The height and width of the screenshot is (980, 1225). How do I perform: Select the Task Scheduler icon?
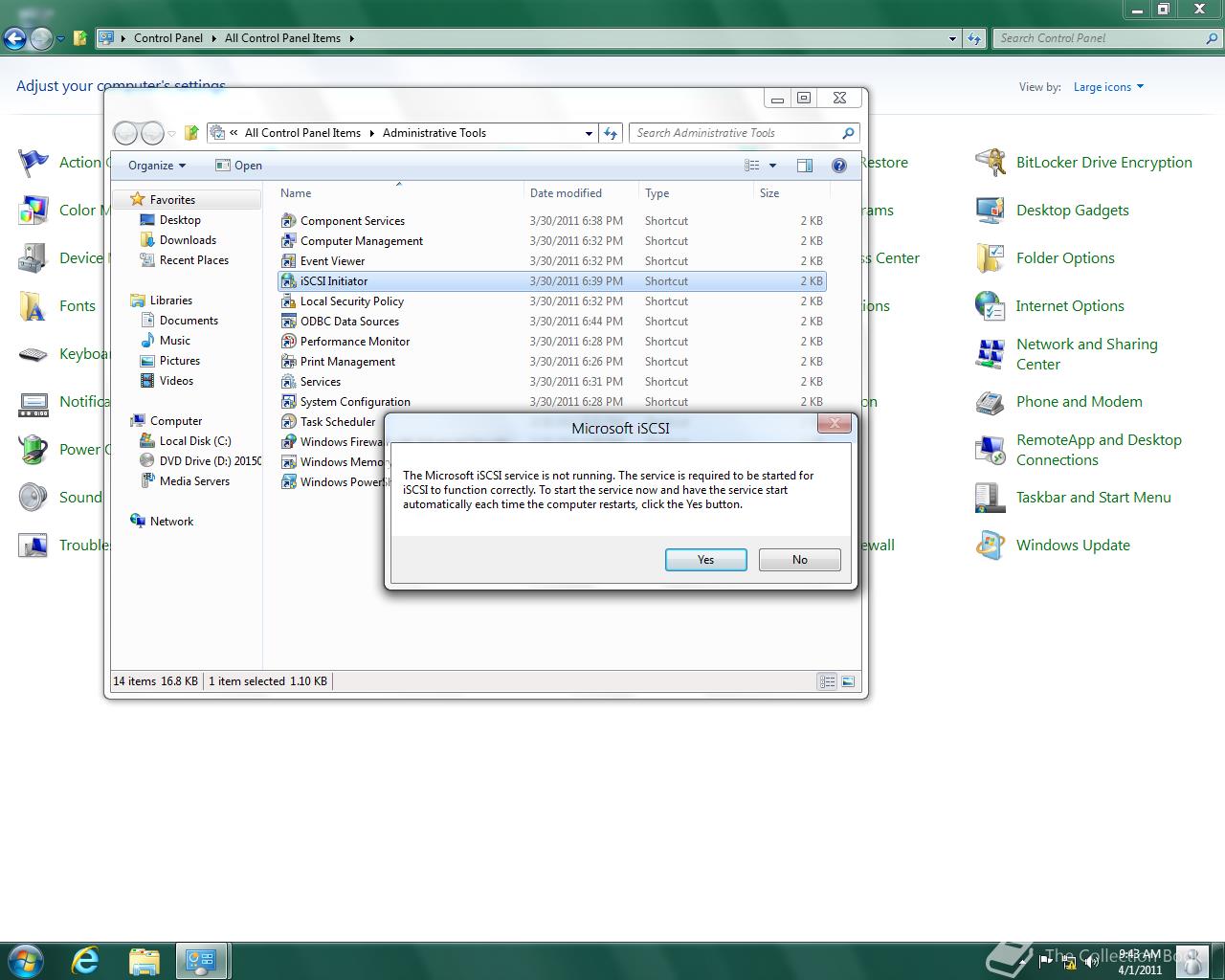coord(289,422)
